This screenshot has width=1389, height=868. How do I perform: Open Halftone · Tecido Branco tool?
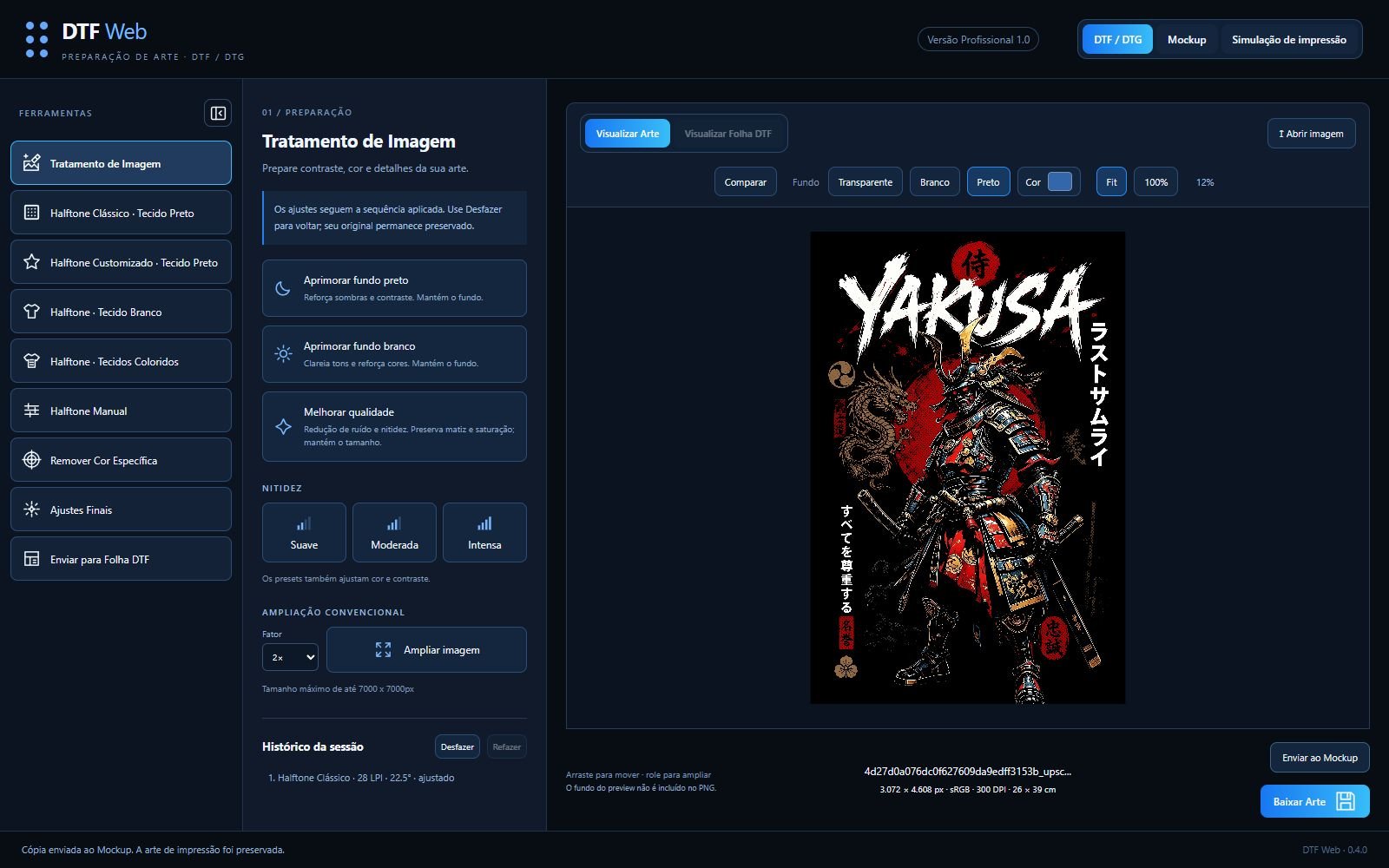point(121,312)
